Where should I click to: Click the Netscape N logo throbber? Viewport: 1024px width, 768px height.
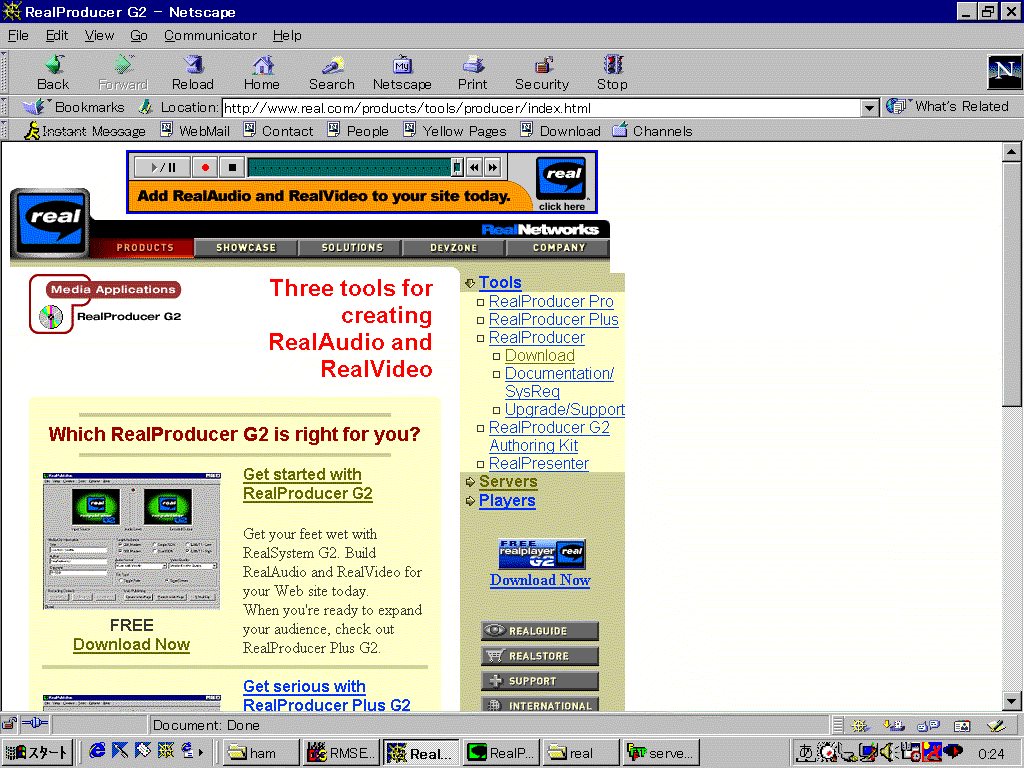1004,71
